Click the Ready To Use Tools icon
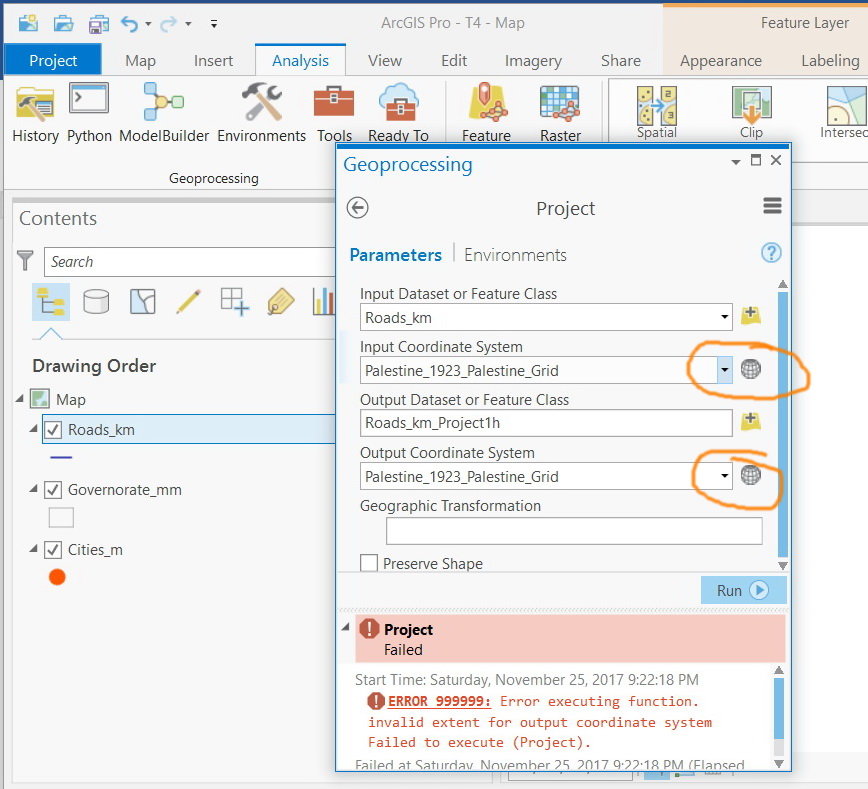The image size is (868, 789). [x=399, y=112]
